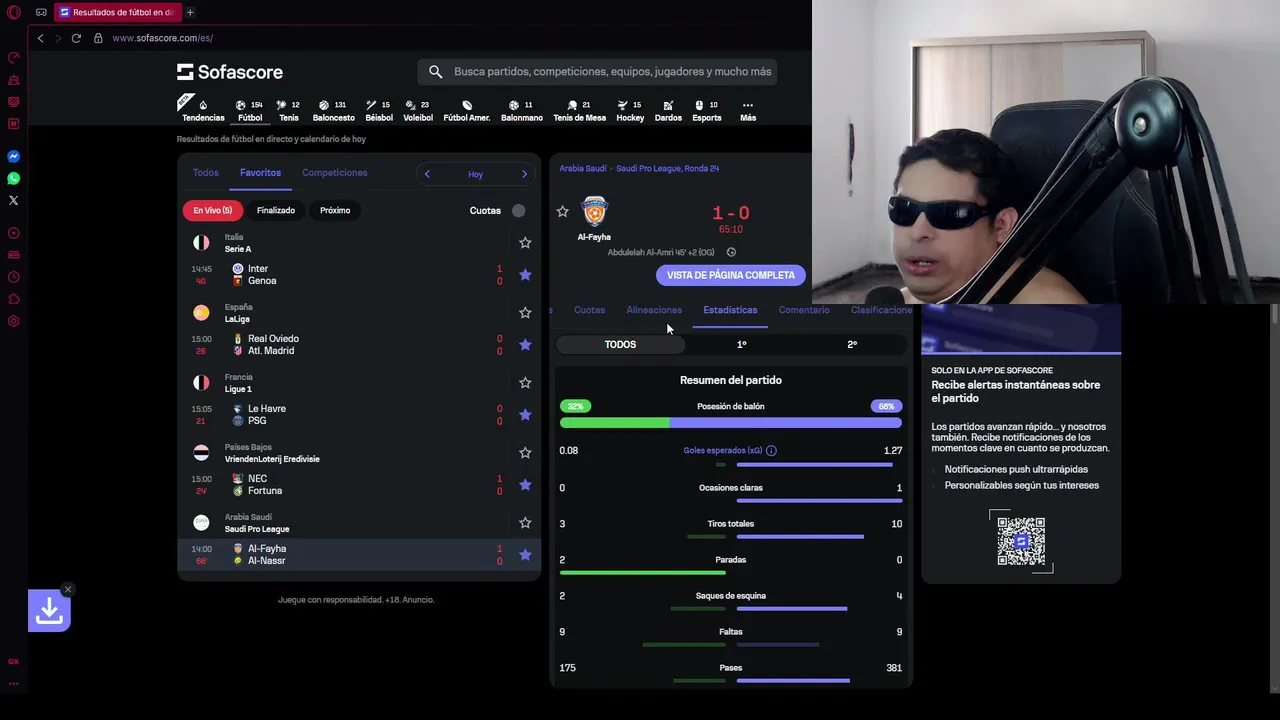
Task: Switch to the Alineaciones tab
Action: tap(654, 310)
